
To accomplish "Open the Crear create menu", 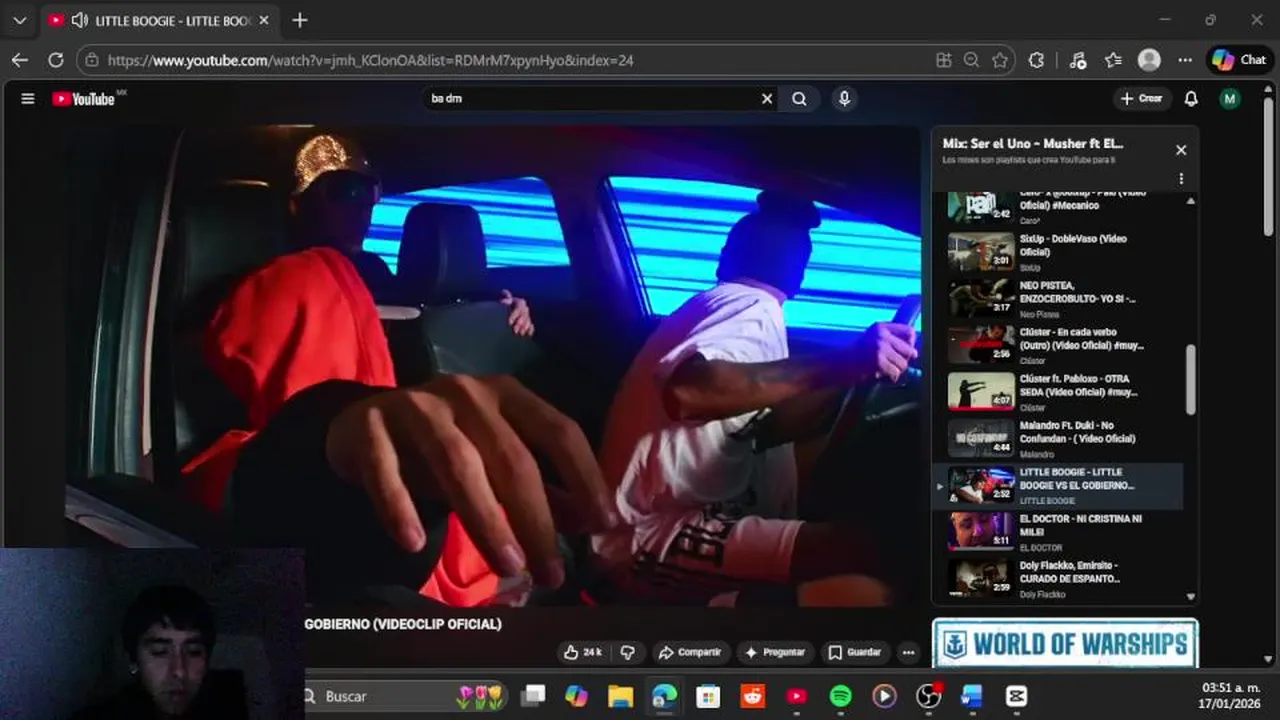I will click(x=1142, y=99).
